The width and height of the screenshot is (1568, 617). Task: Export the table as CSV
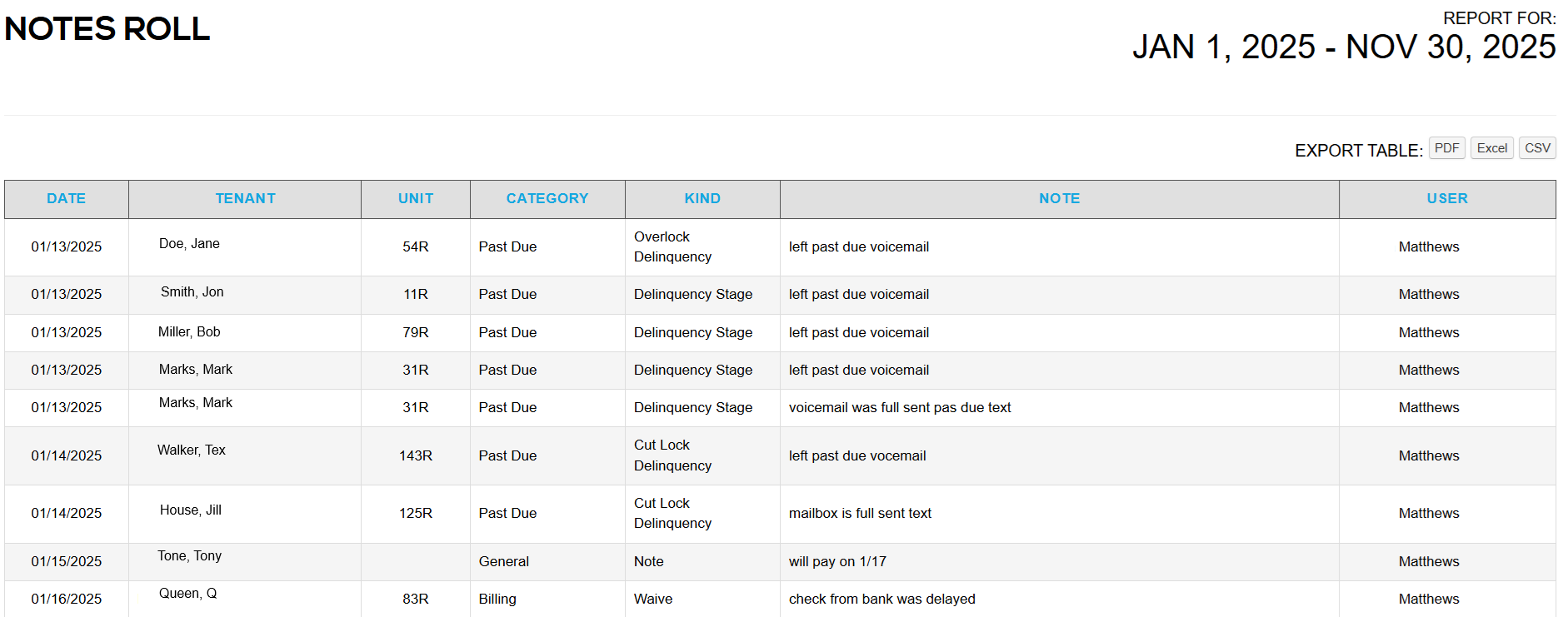pos(1537,148)
